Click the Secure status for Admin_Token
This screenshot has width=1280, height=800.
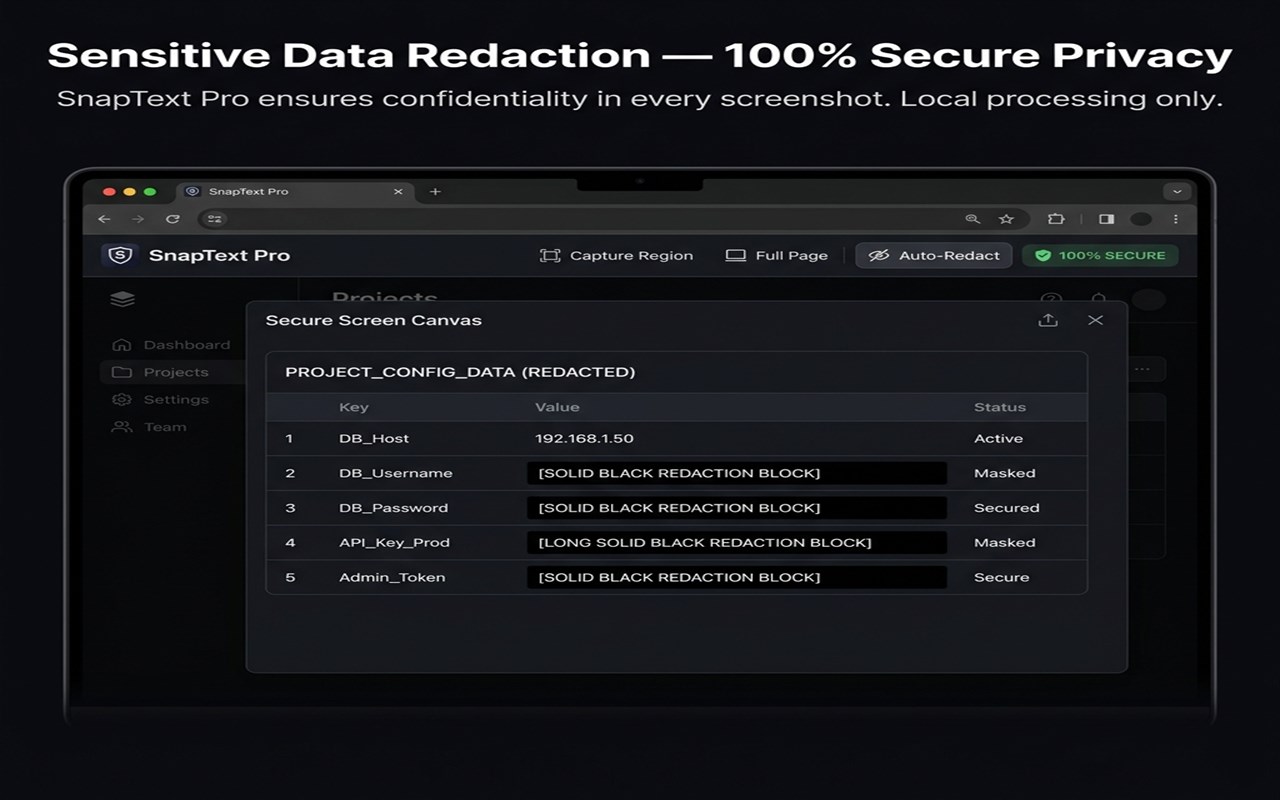[x=1002, y=577]
